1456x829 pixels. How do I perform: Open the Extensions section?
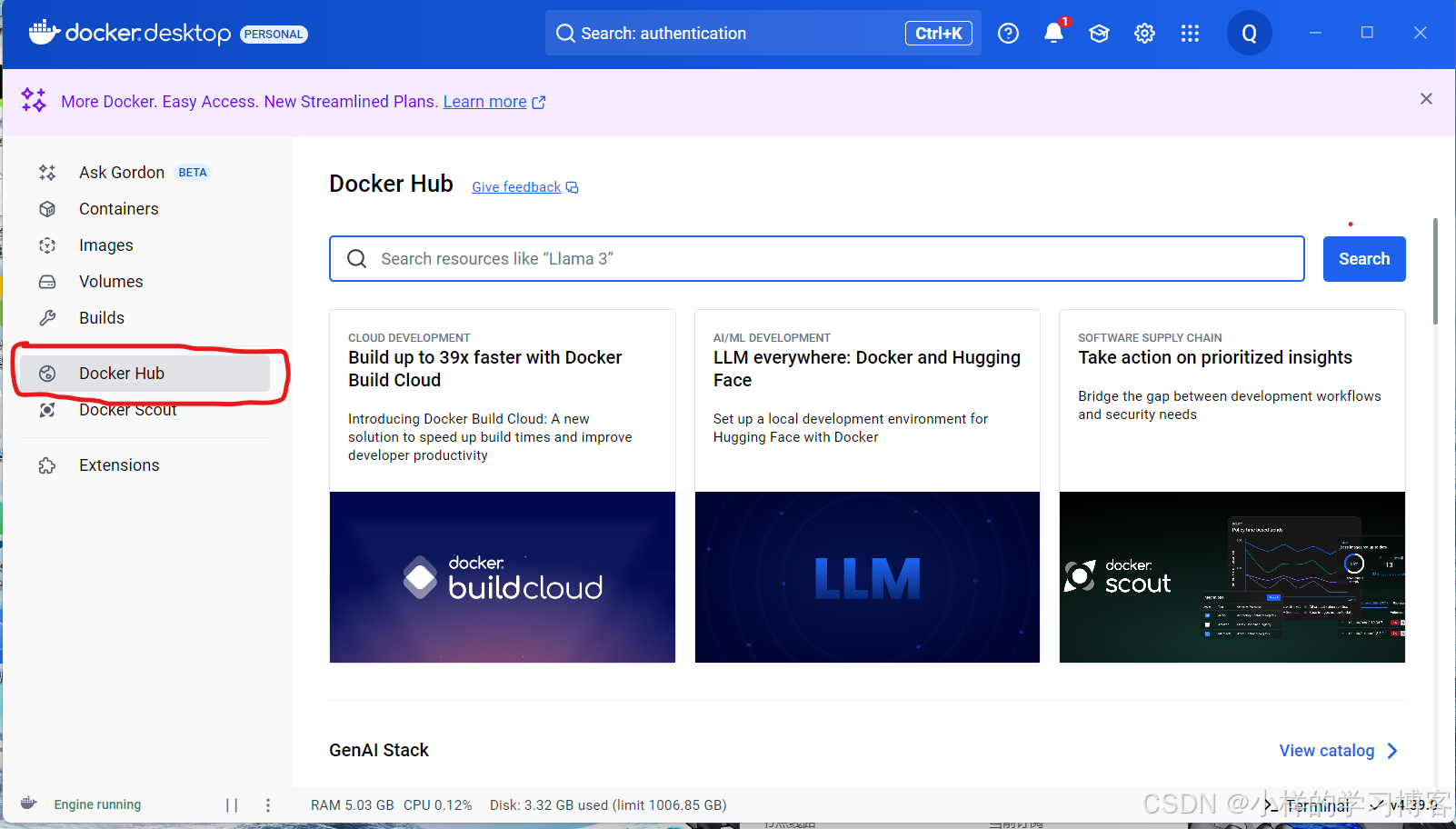pos(119,465)
